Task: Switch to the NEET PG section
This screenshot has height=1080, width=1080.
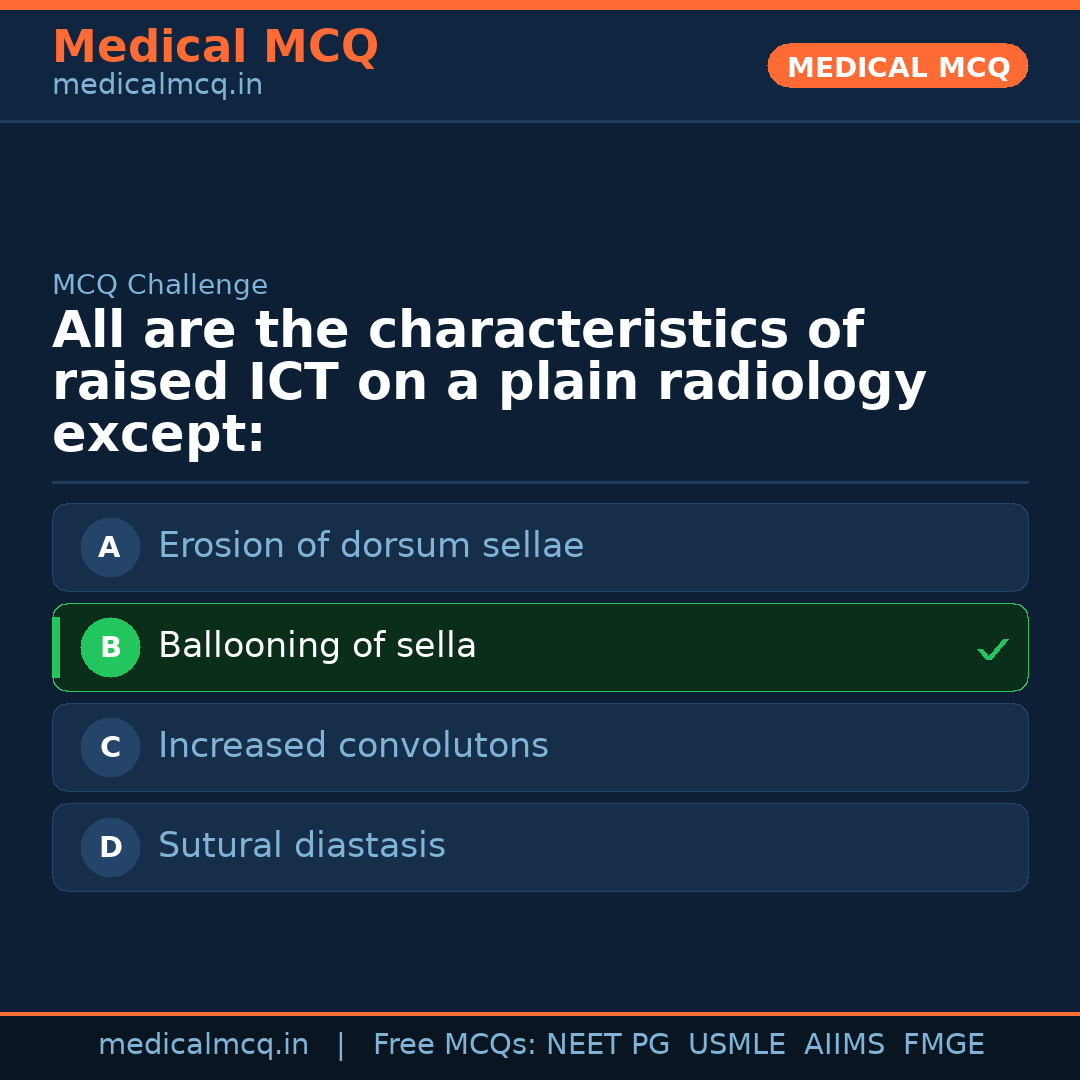Action: click(607, 1044)
